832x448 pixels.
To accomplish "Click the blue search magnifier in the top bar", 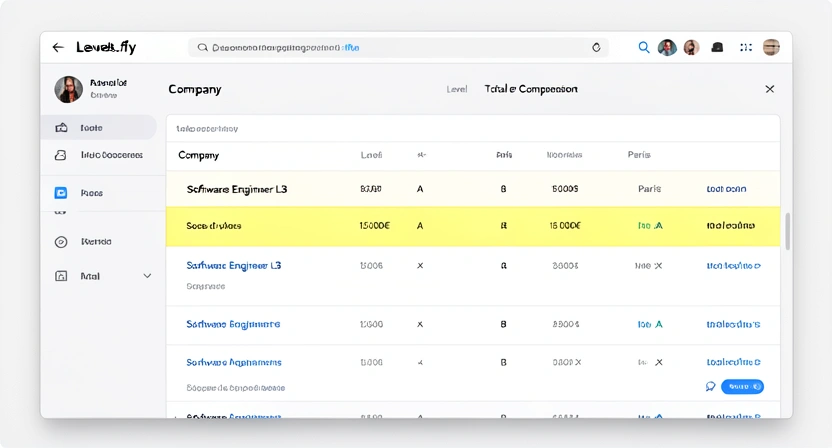I will [x=644, y=47].
